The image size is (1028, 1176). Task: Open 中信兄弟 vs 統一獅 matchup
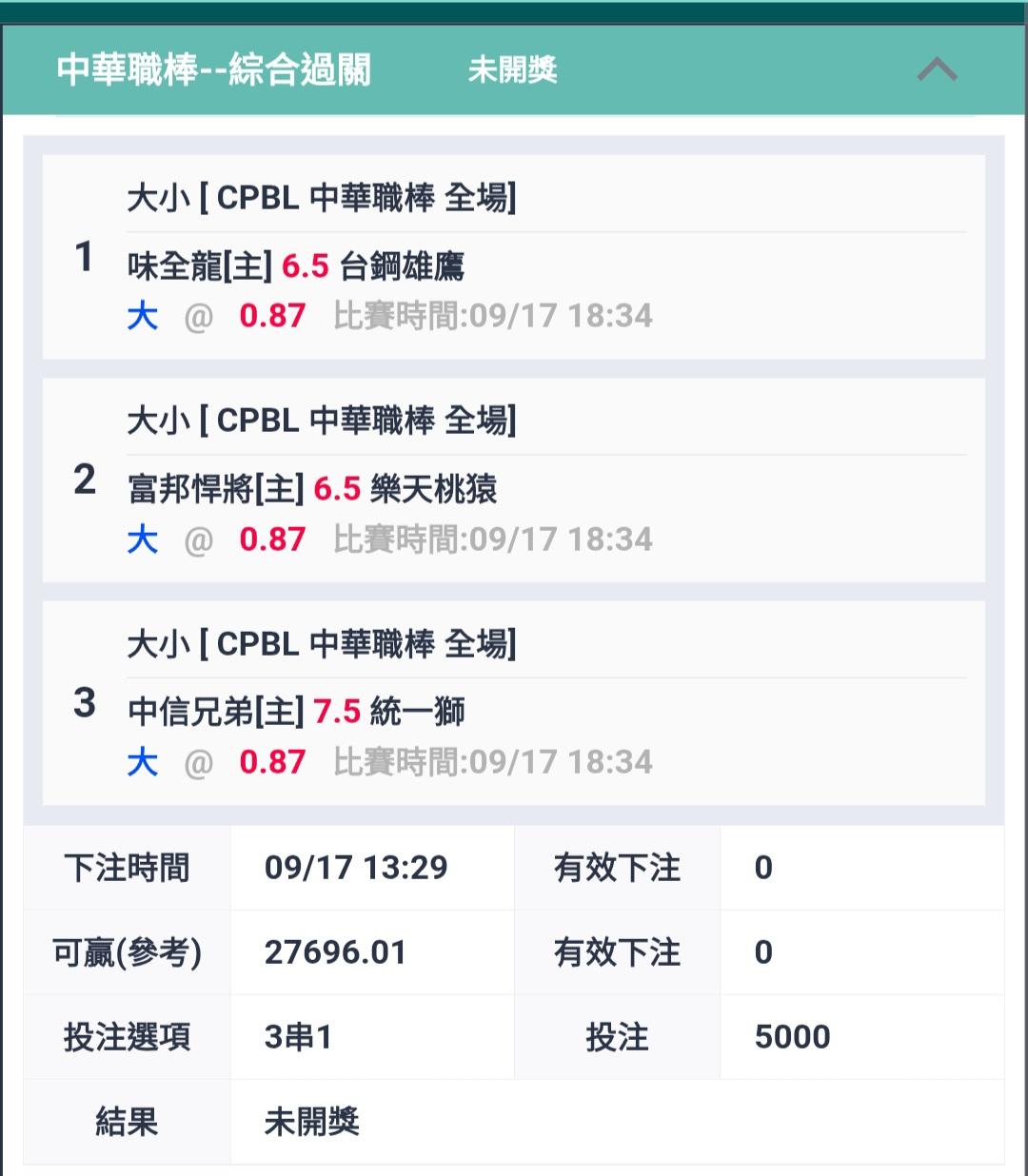point(296,712)
